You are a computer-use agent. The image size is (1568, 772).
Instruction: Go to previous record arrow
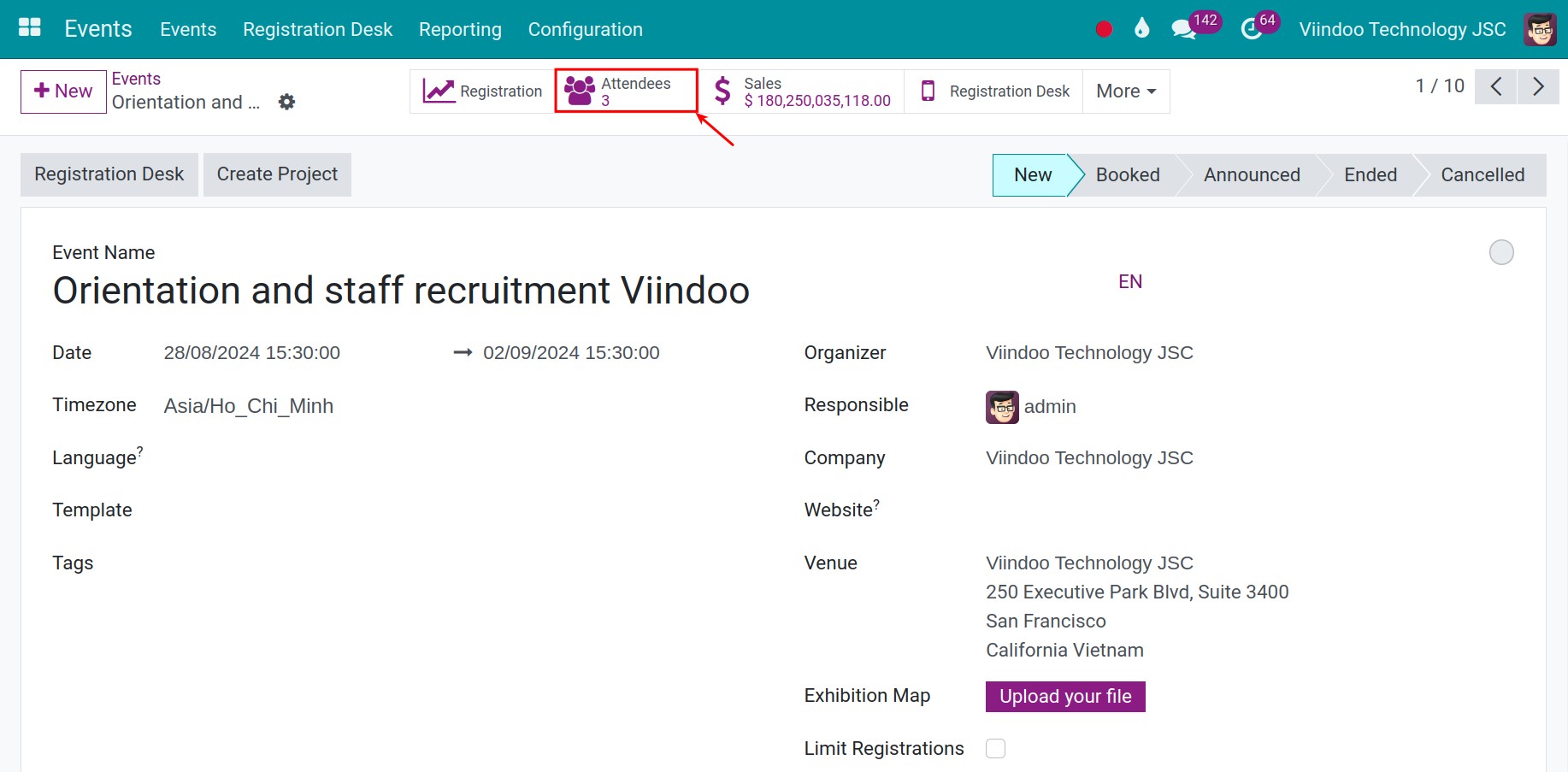tap(1496, 86)
